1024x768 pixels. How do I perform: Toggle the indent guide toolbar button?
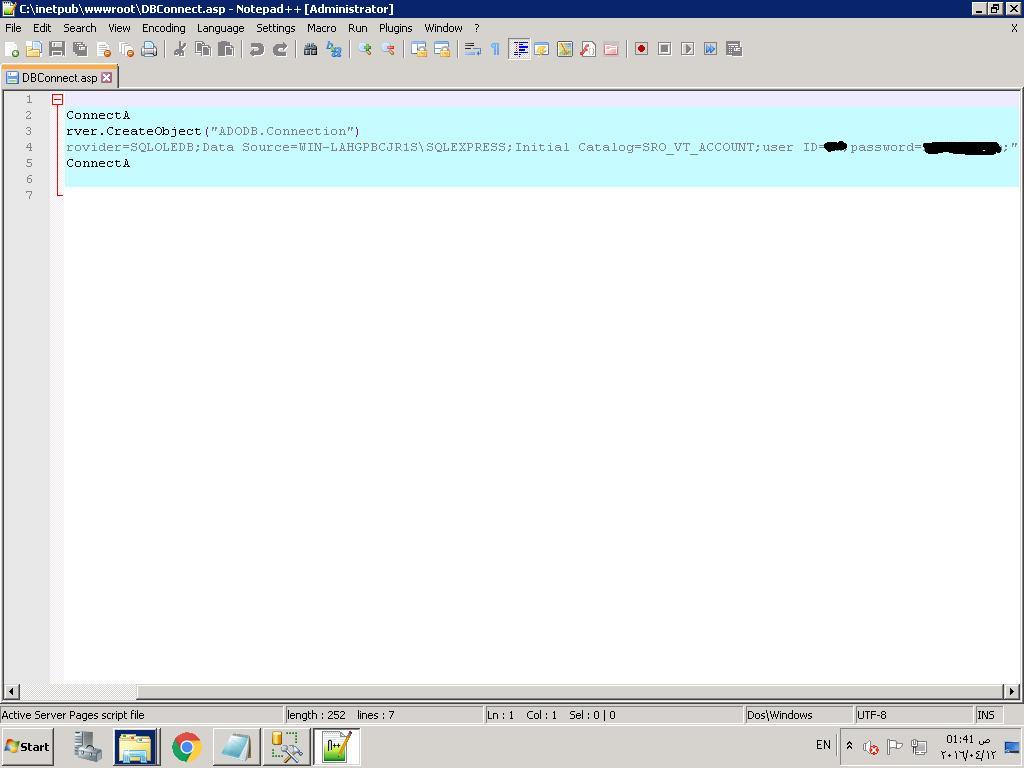(x=519, y=49)
